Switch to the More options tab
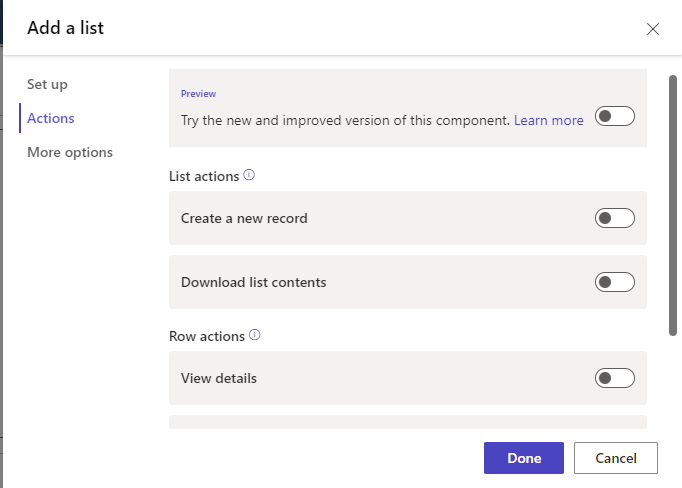The height and width of the screenshot is (488, 682). click(x=70, y=152)
